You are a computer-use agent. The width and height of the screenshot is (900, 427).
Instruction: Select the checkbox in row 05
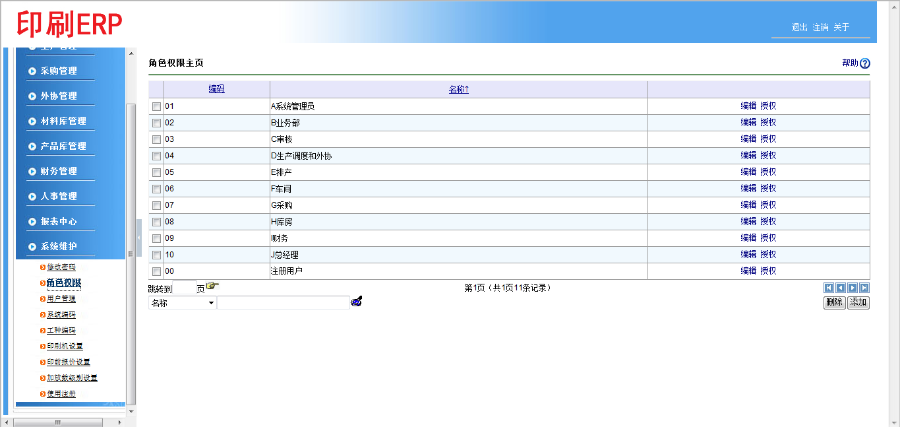(x=156, y=172)
